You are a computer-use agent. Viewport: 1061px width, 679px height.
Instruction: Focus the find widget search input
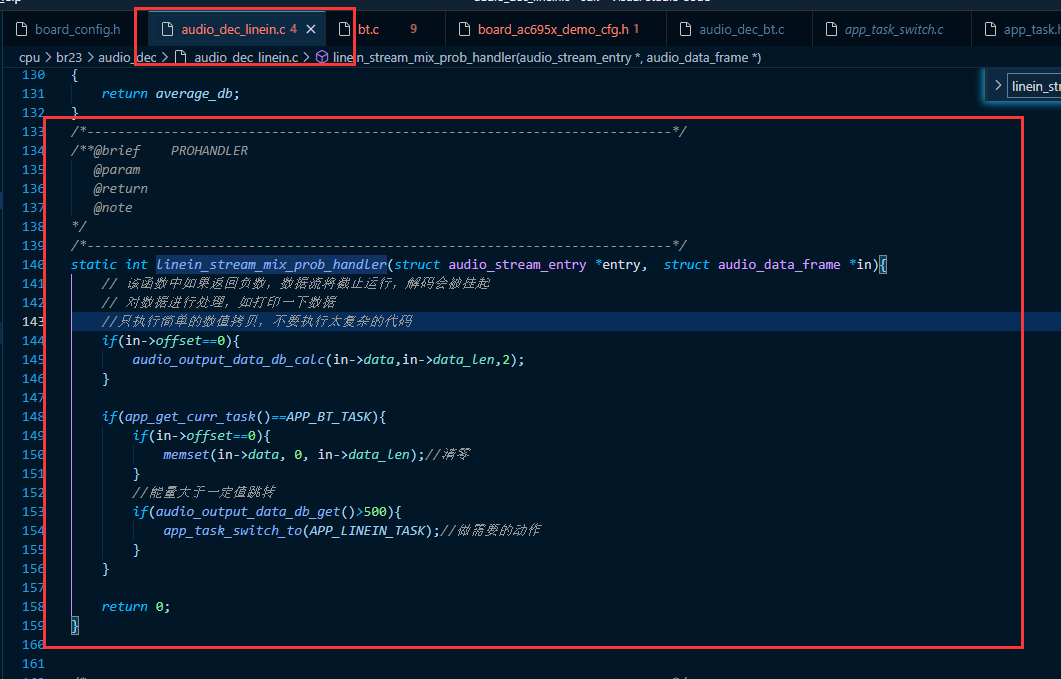[x=1034, y=86]
